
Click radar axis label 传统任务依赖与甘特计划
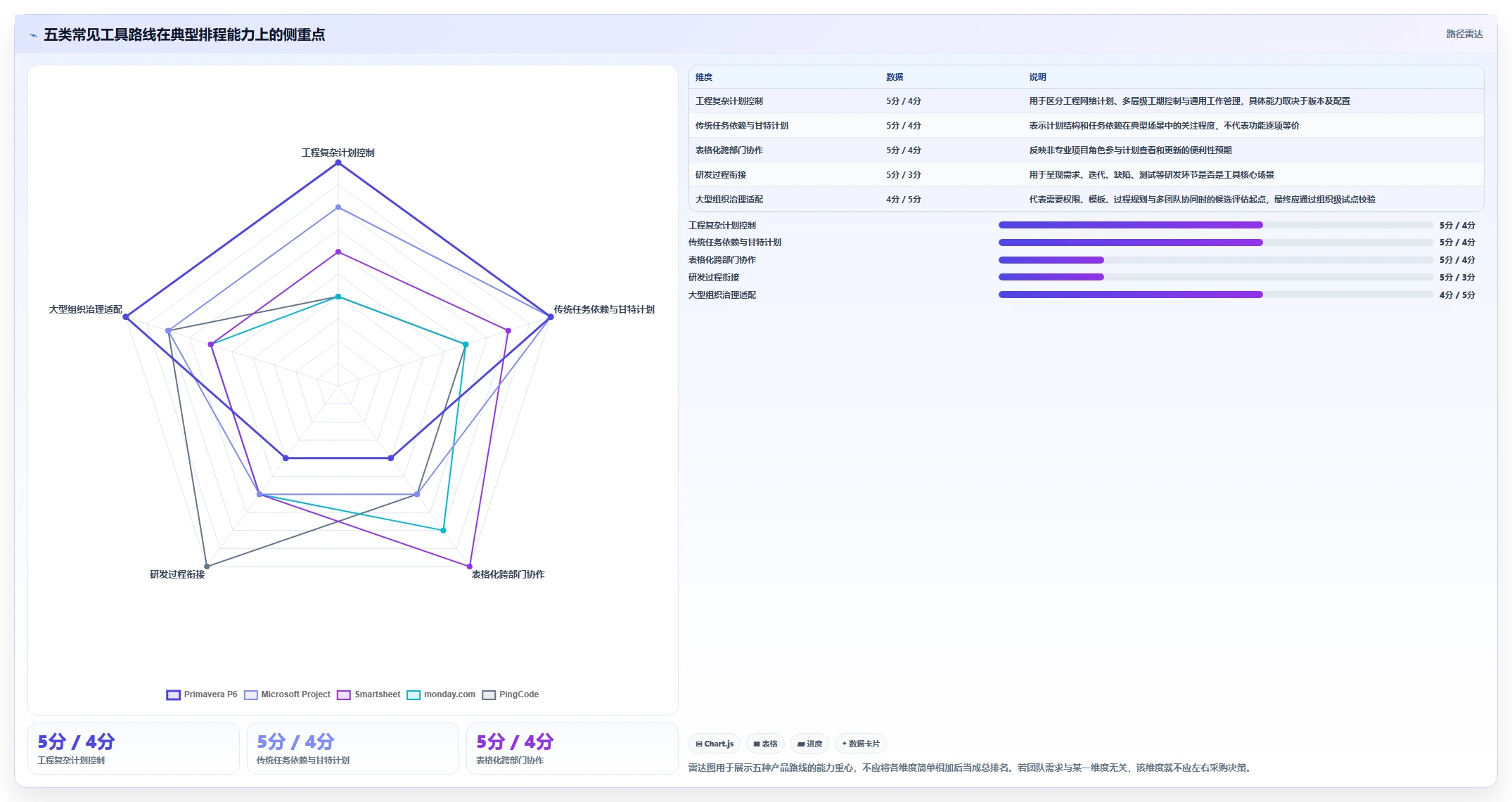click(604, 309)
